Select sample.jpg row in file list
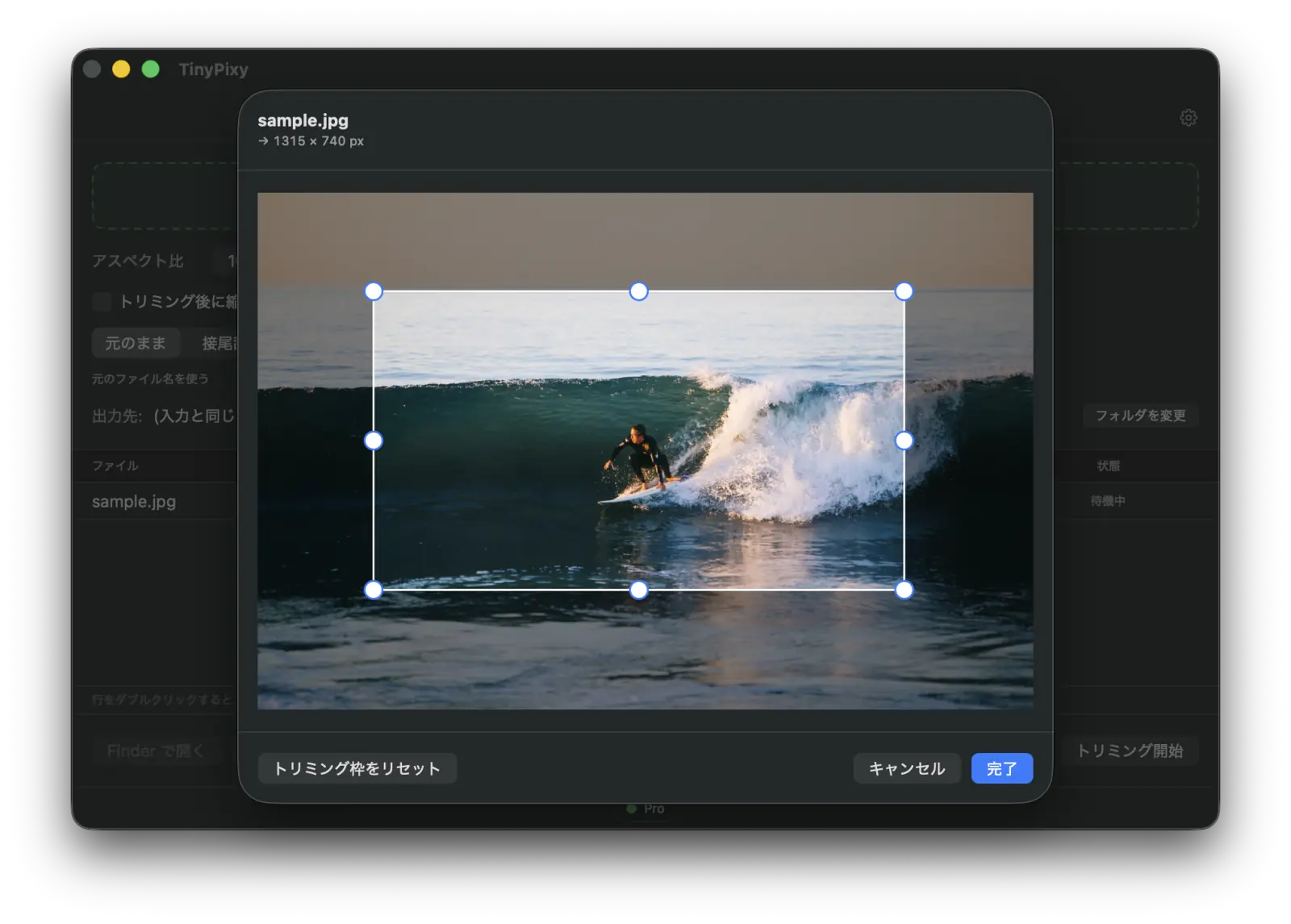 [x=155, y=501]
